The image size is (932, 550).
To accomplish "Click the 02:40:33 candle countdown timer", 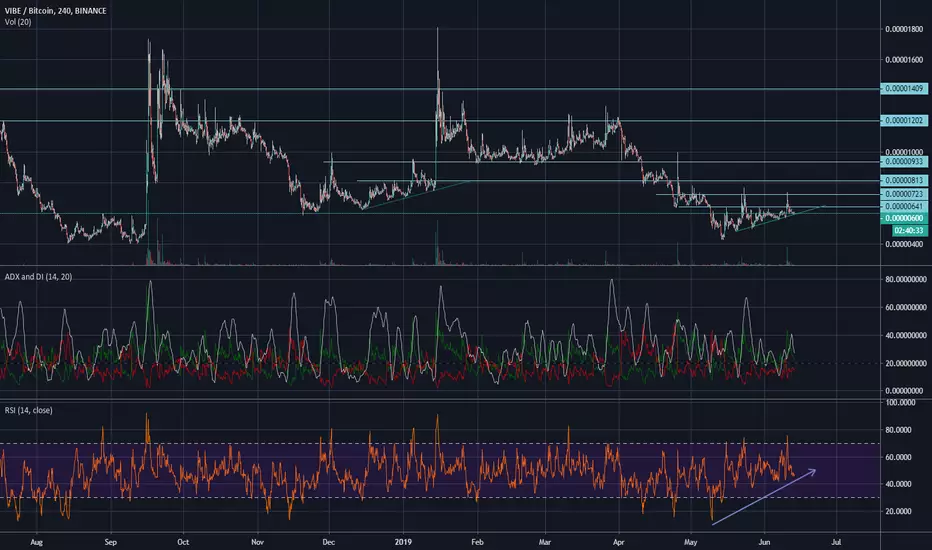I will click(909, 231).
